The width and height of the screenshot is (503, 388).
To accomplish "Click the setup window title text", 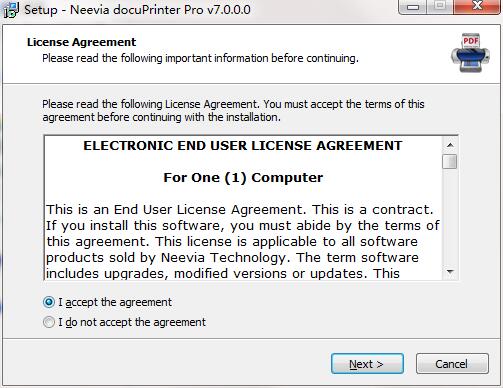I will coord(137,10).
